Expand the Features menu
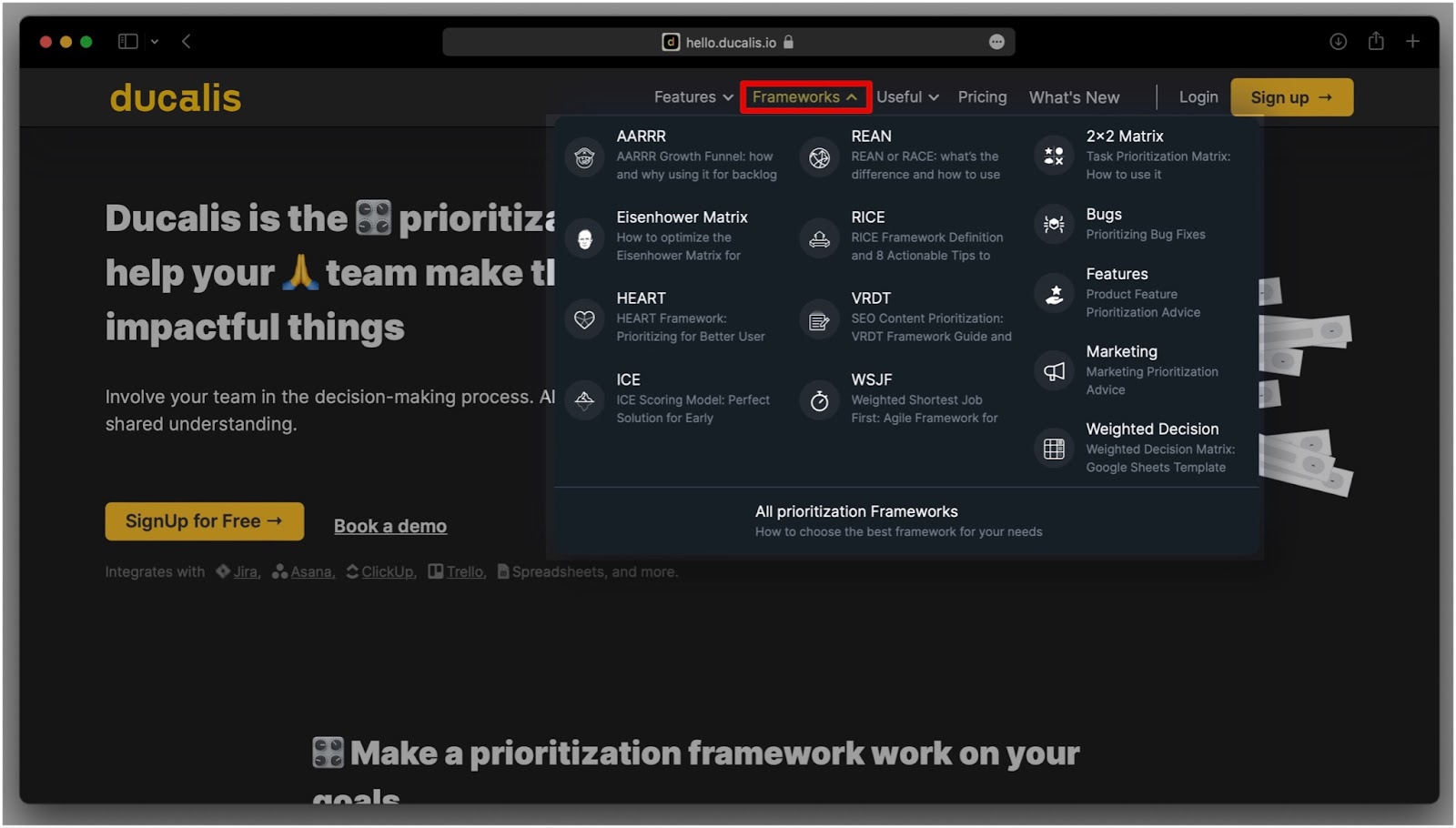This screenshot has width=1456, height=828. click(x=693, y=96)
